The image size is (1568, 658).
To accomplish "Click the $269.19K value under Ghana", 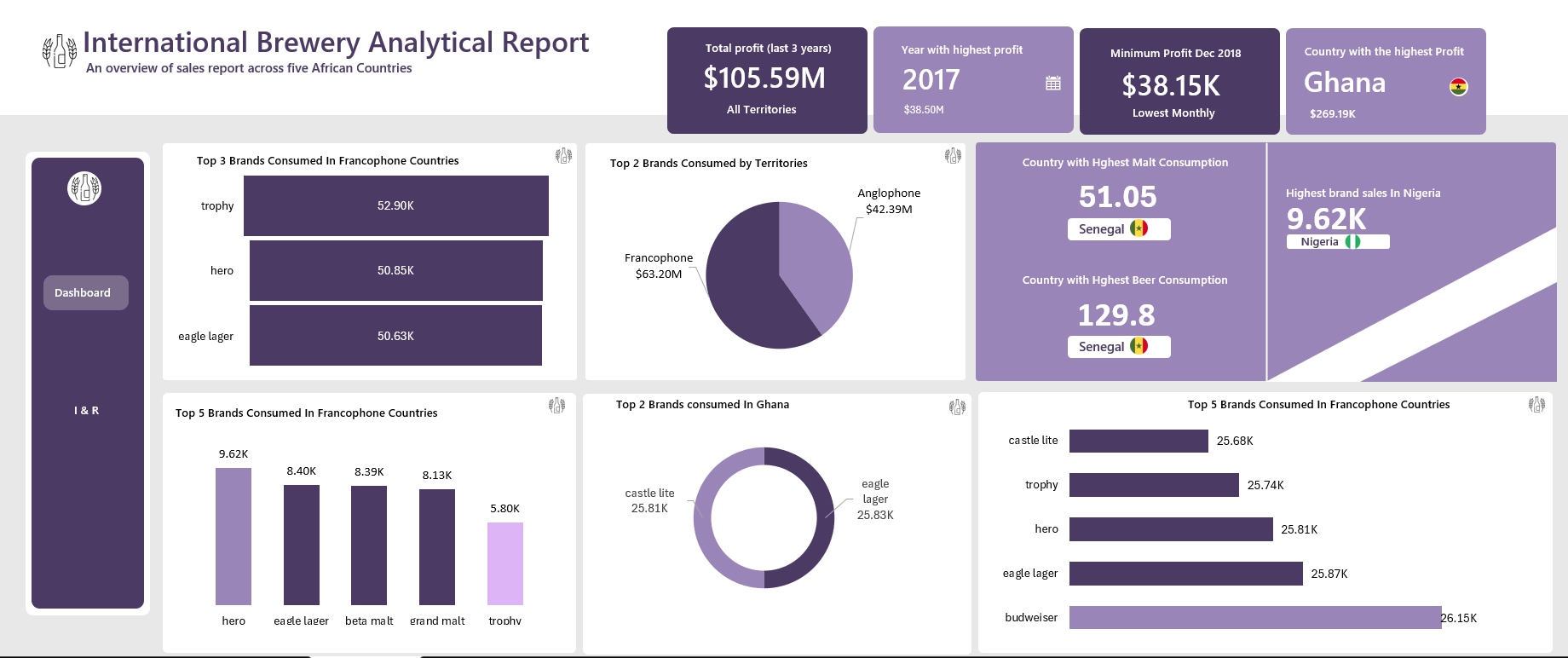I will pos(1333,113).
